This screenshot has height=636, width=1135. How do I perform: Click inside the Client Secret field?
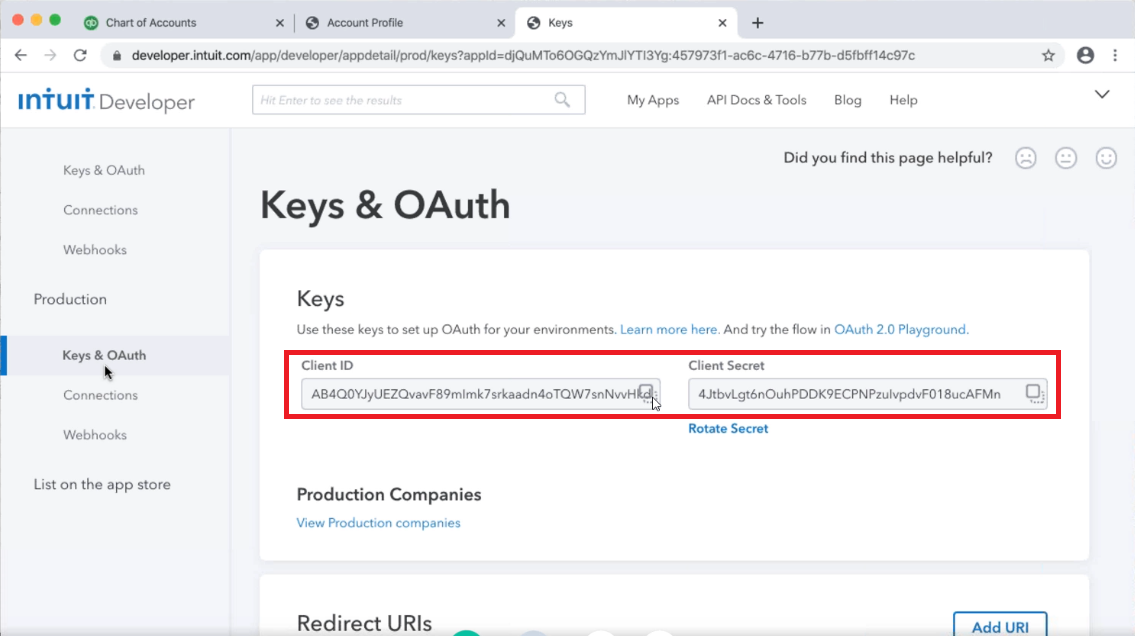pos(867,394)
